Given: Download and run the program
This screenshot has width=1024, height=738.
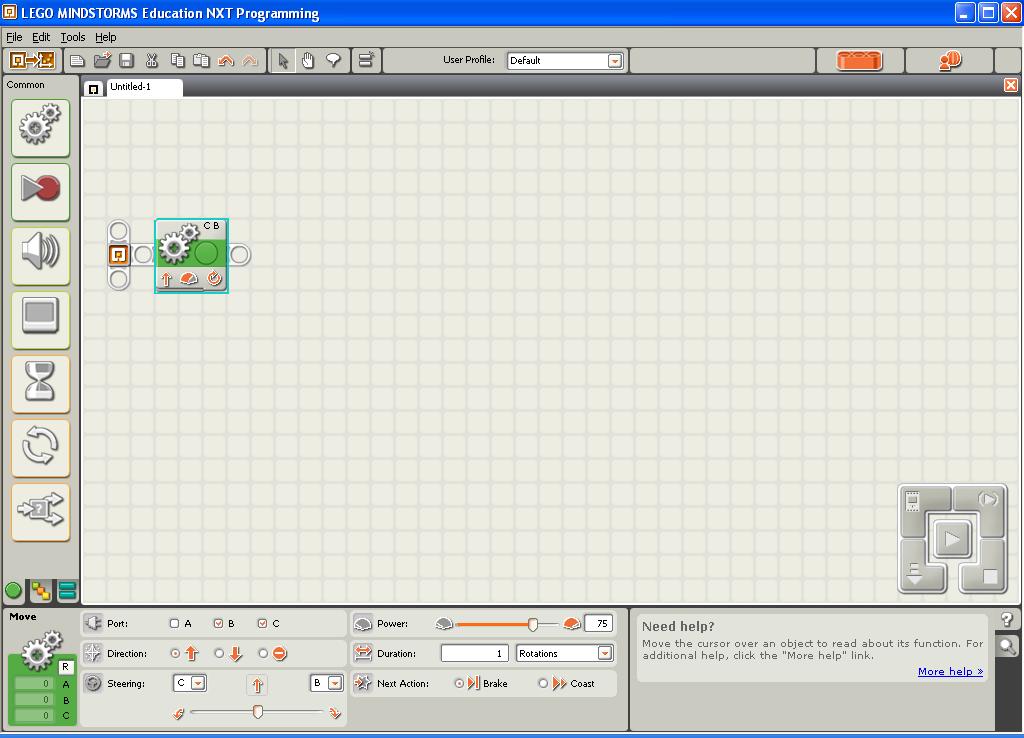Looking at the screenshot, I should pyautogui.click(x=952, y=539).
